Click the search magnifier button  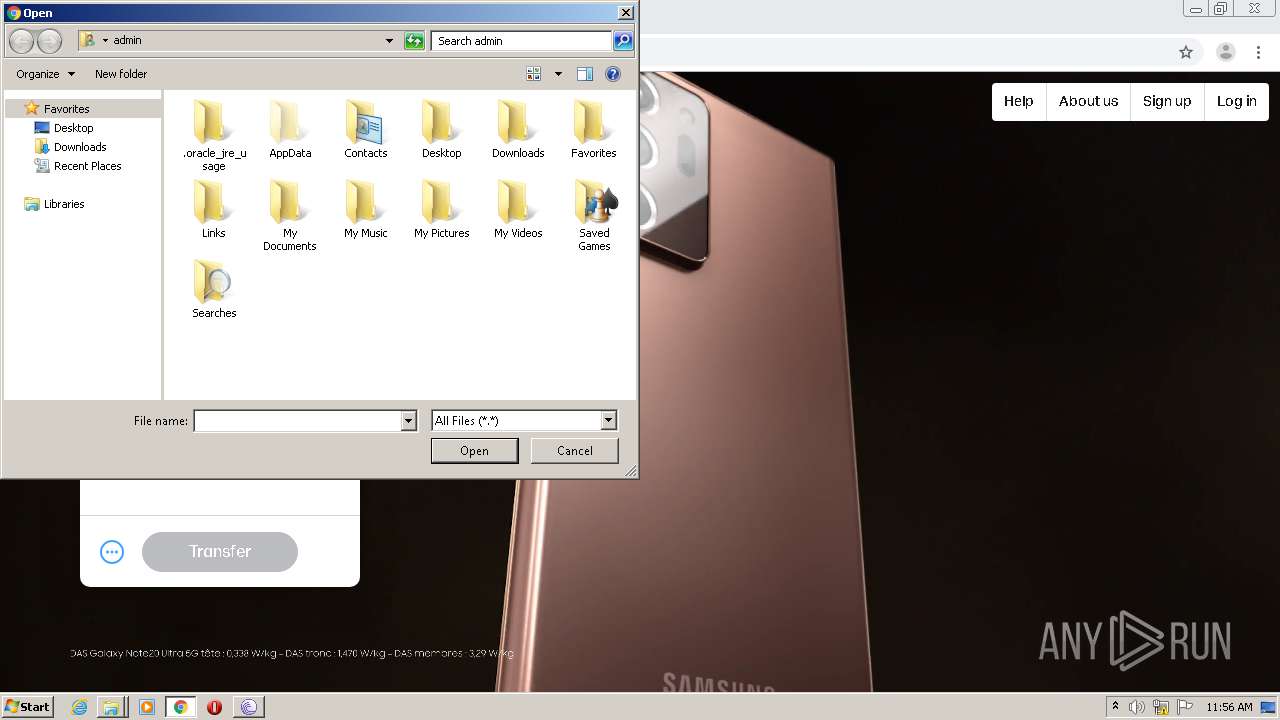tap(623, 41)
